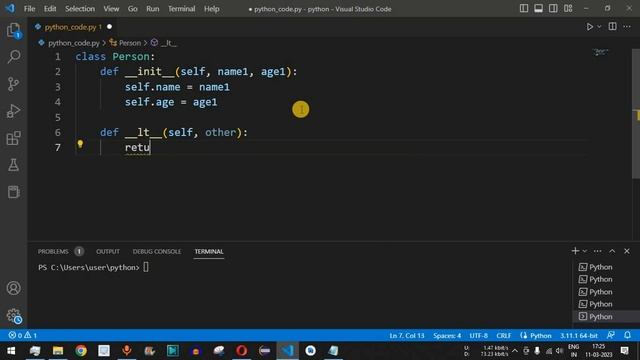Open notifications bell in status bar
Image resolution: width=640 pixels, height=360 pixels.
point(627,335)
